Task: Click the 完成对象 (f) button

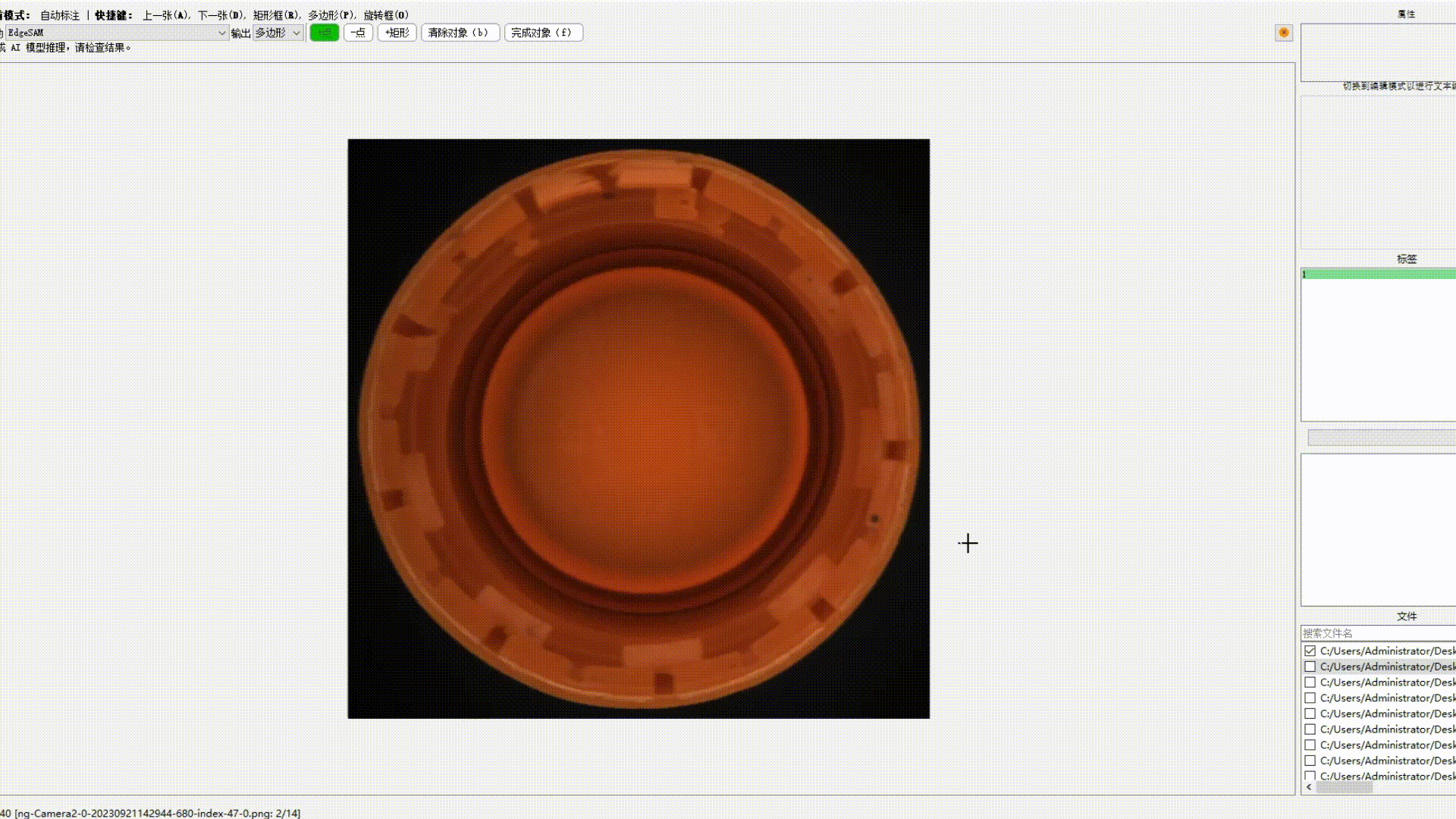Action: 543,33
